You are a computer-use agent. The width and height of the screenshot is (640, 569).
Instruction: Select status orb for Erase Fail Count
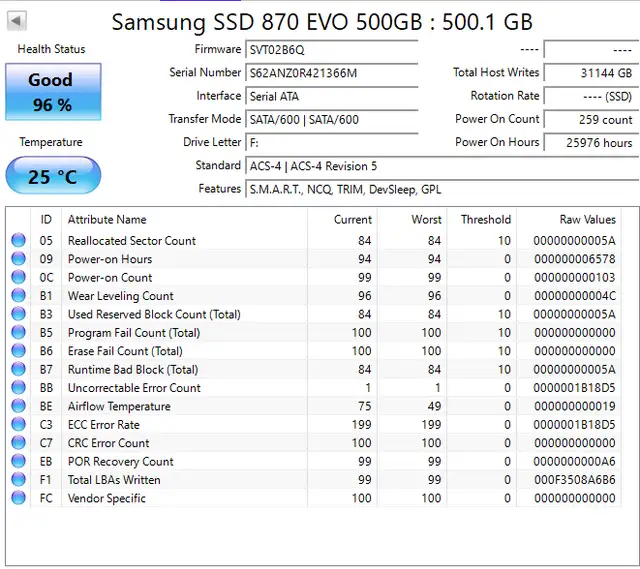(18, 350)
